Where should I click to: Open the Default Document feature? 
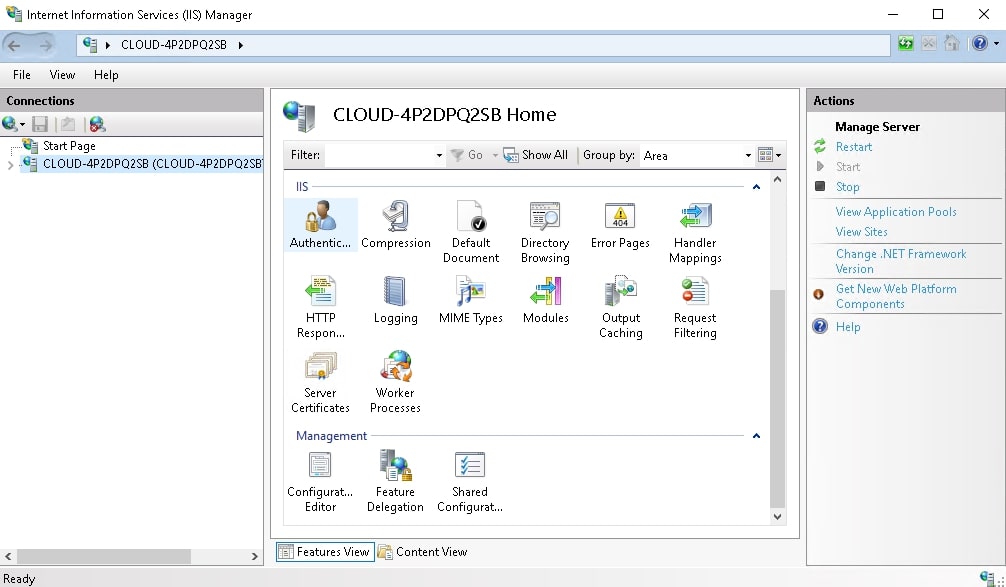470,232
